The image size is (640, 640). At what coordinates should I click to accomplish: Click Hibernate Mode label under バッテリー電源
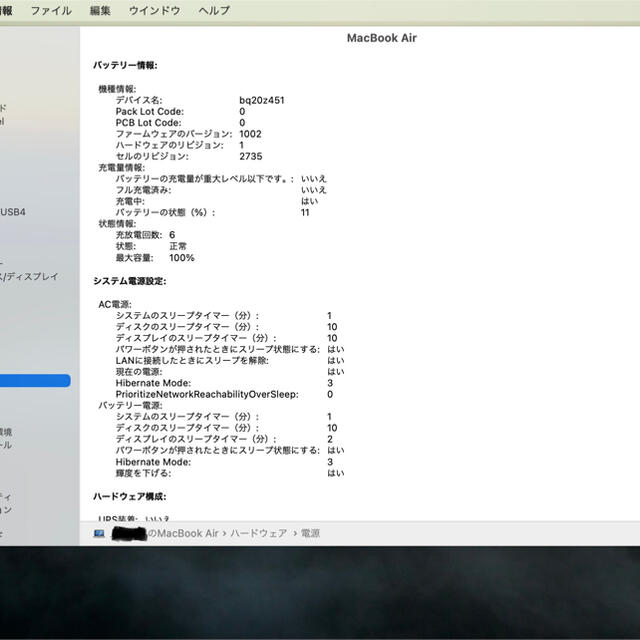pos(153,462)
